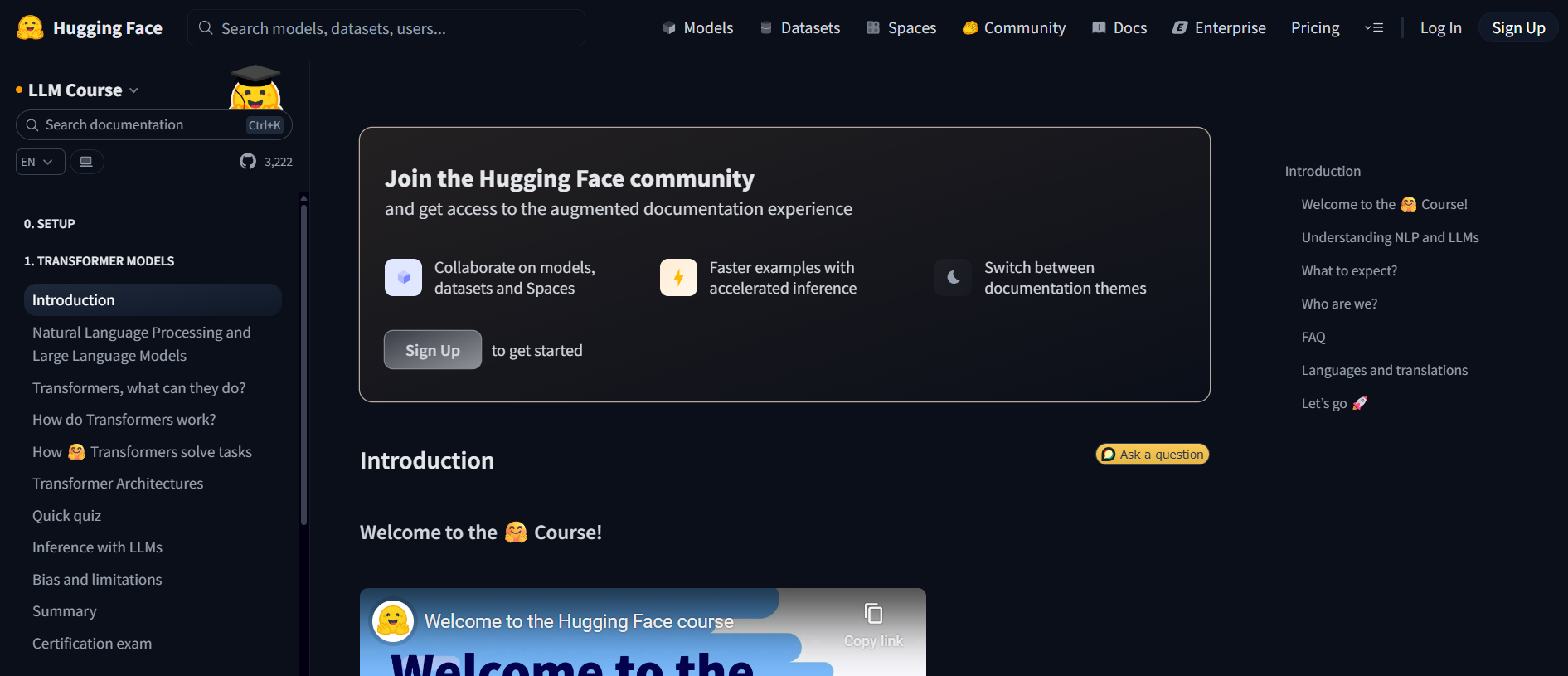
Task: Click Log In
Action: pyautogui.click(x=1441, y=28)
